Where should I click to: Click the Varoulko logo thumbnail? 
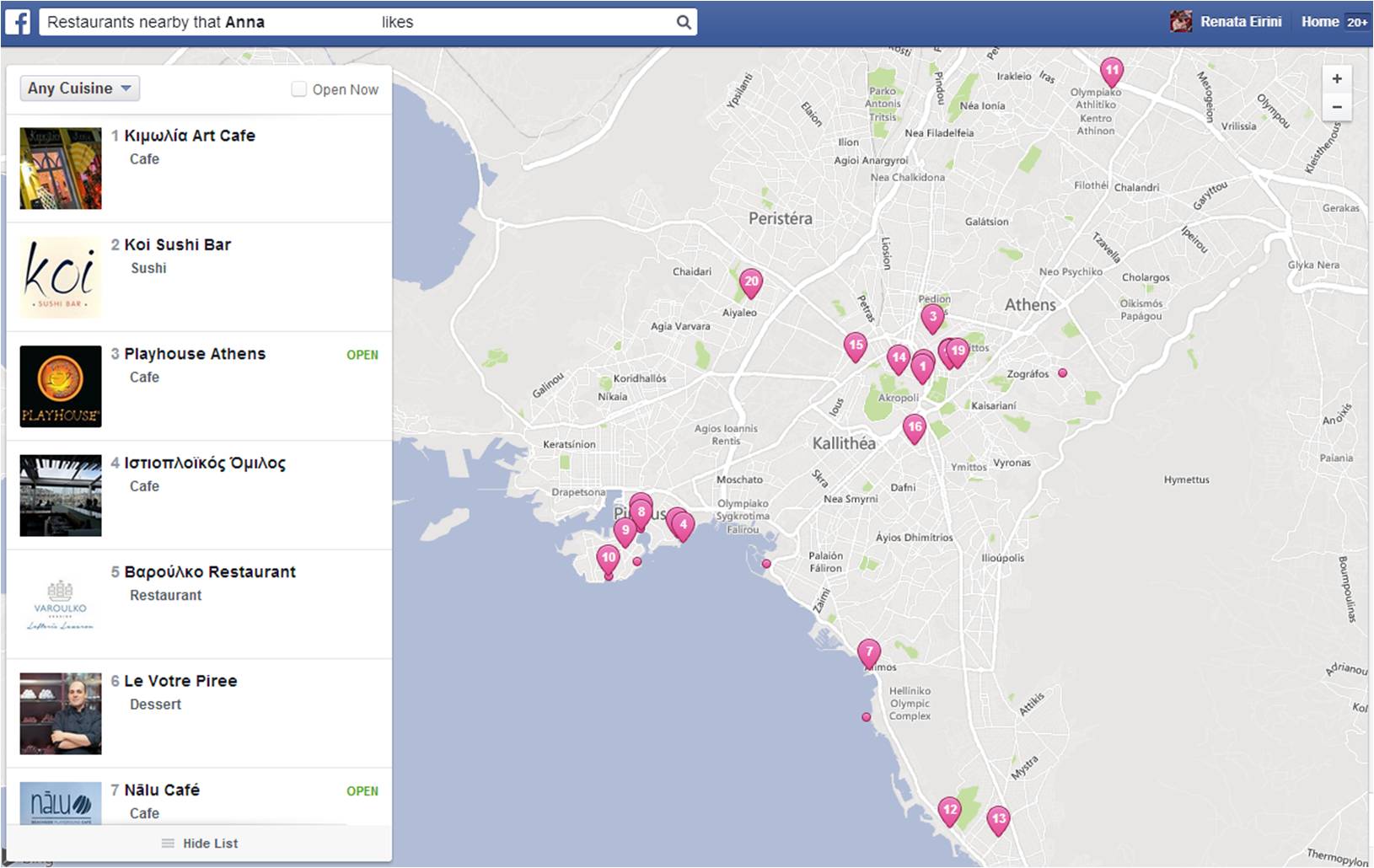click(61, 604)
